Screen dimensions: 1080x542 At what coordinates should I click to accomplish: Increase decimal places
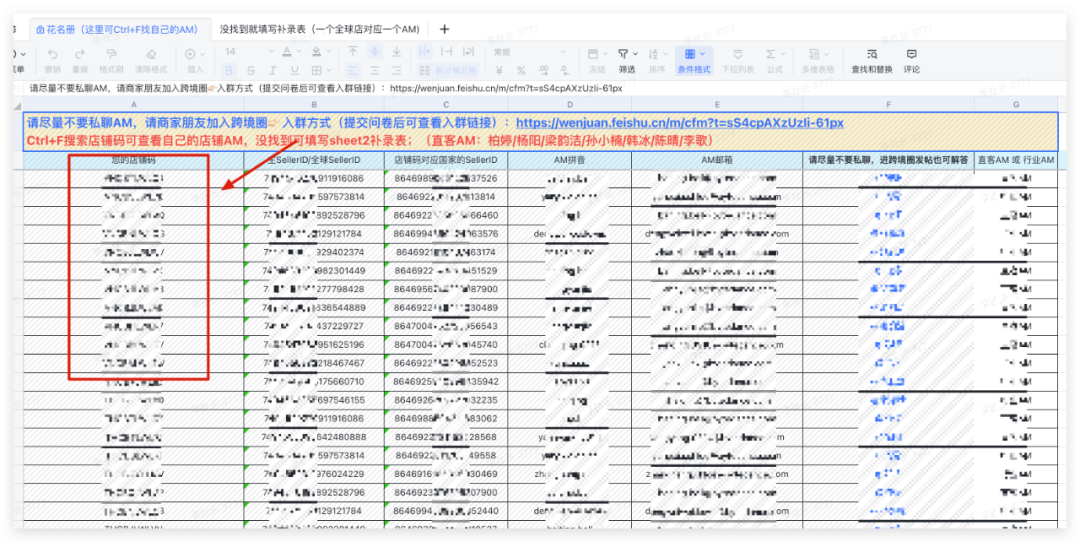(544, 70)
